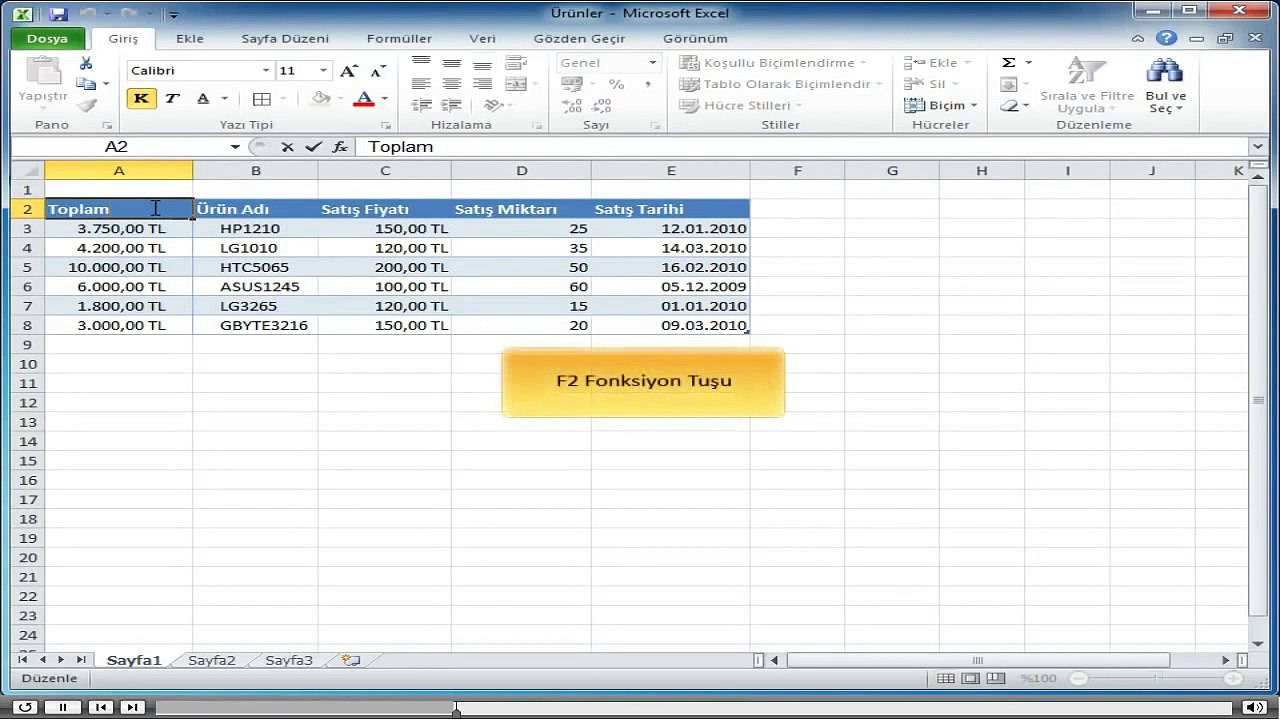Image resolution: width=1280 pixels, height=720 pixels.
Task: Align text left in the cell
Action: [421, 84]
